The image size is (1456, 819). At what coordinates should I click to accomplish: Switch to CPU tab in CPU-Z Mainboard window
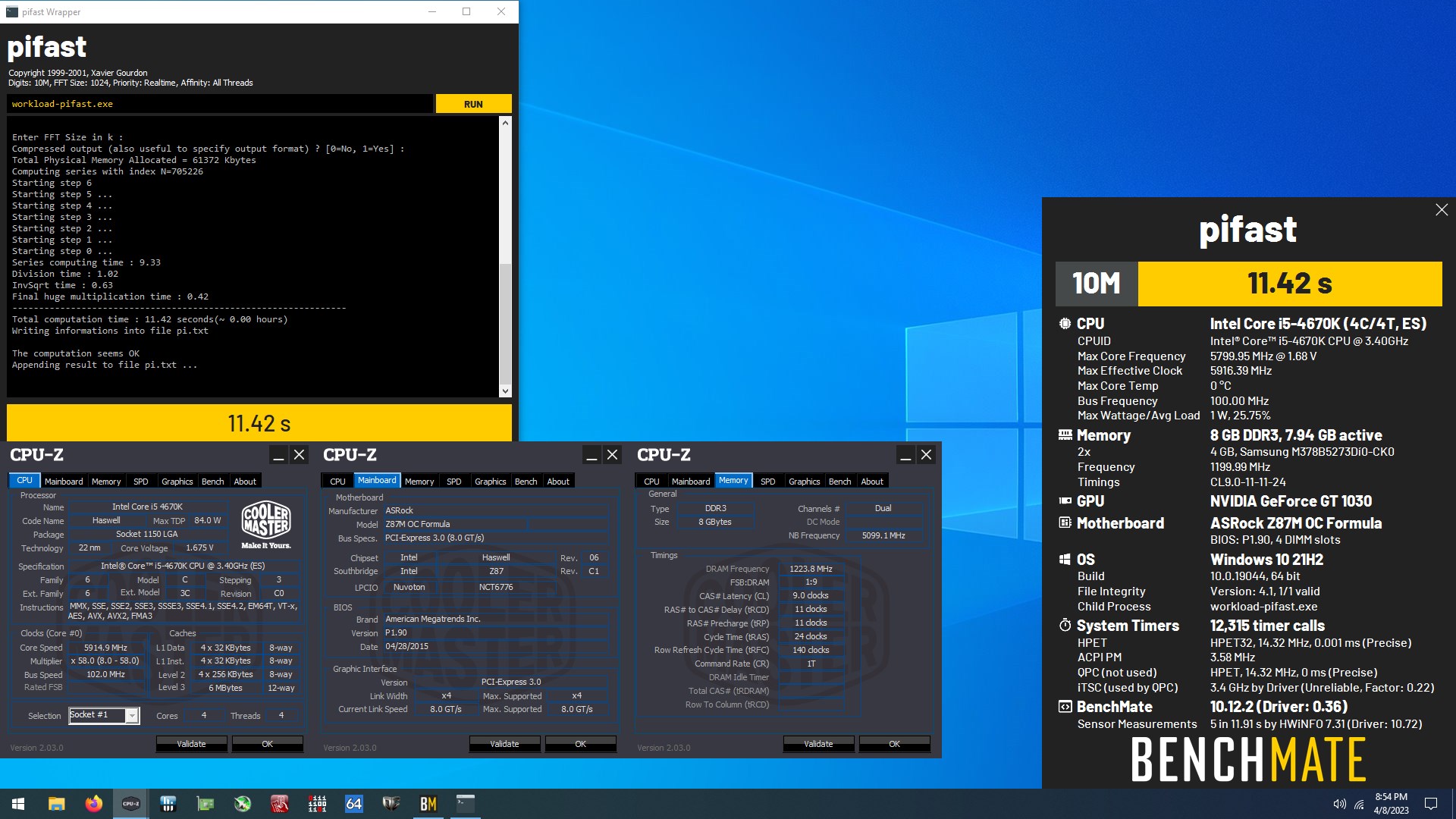pyautogui.click(x=337, y=482)
